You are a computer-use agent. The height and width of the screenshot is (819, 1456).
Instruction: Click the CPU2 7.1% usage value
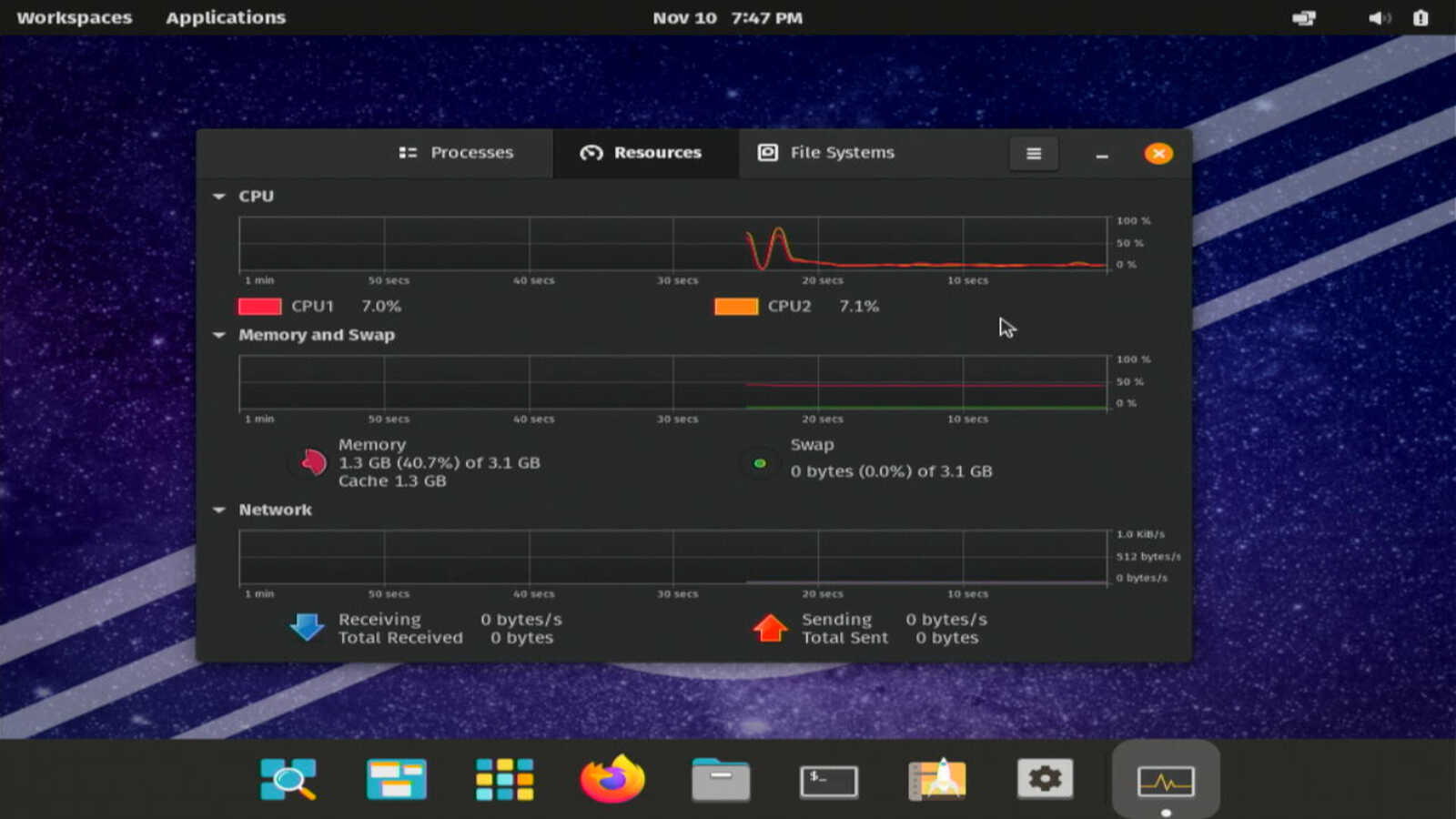pos(859,307)
